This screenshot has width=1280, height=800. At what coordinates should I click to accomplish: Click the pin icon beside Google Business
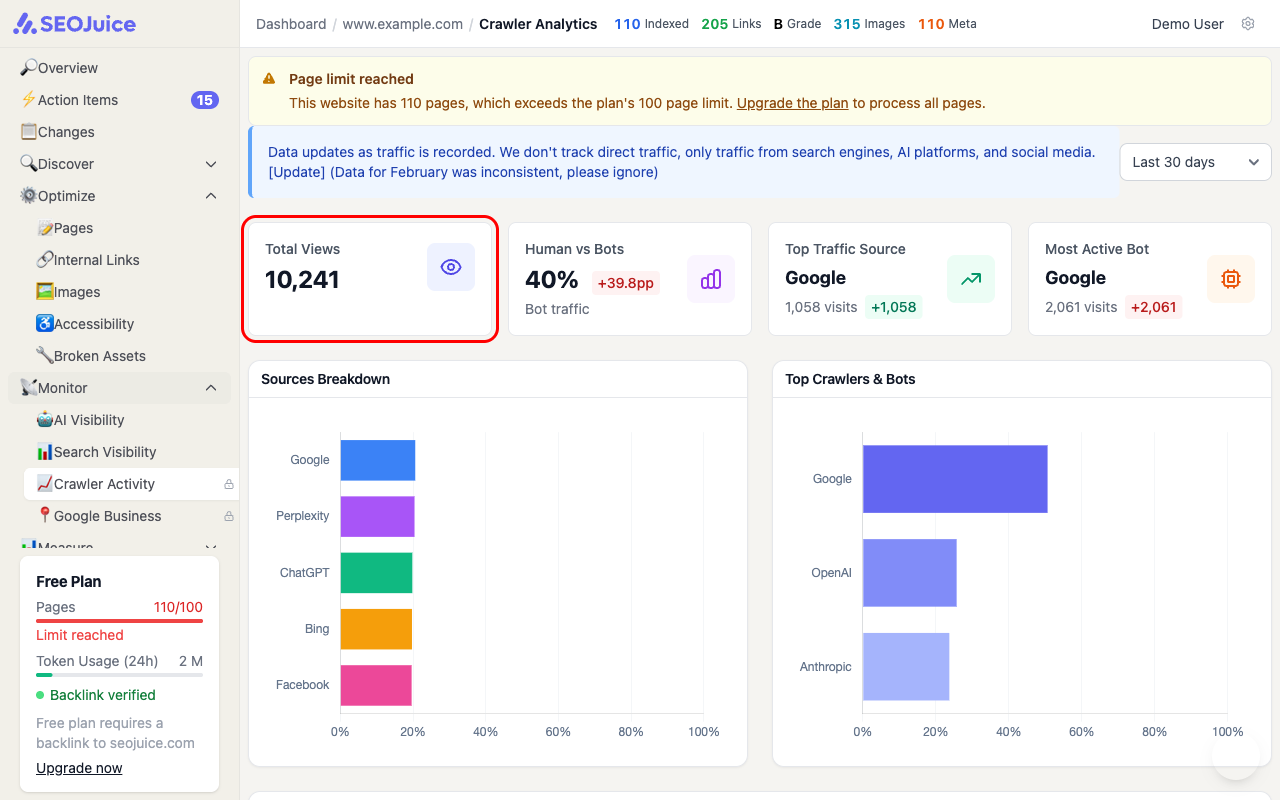coord(45,516)
